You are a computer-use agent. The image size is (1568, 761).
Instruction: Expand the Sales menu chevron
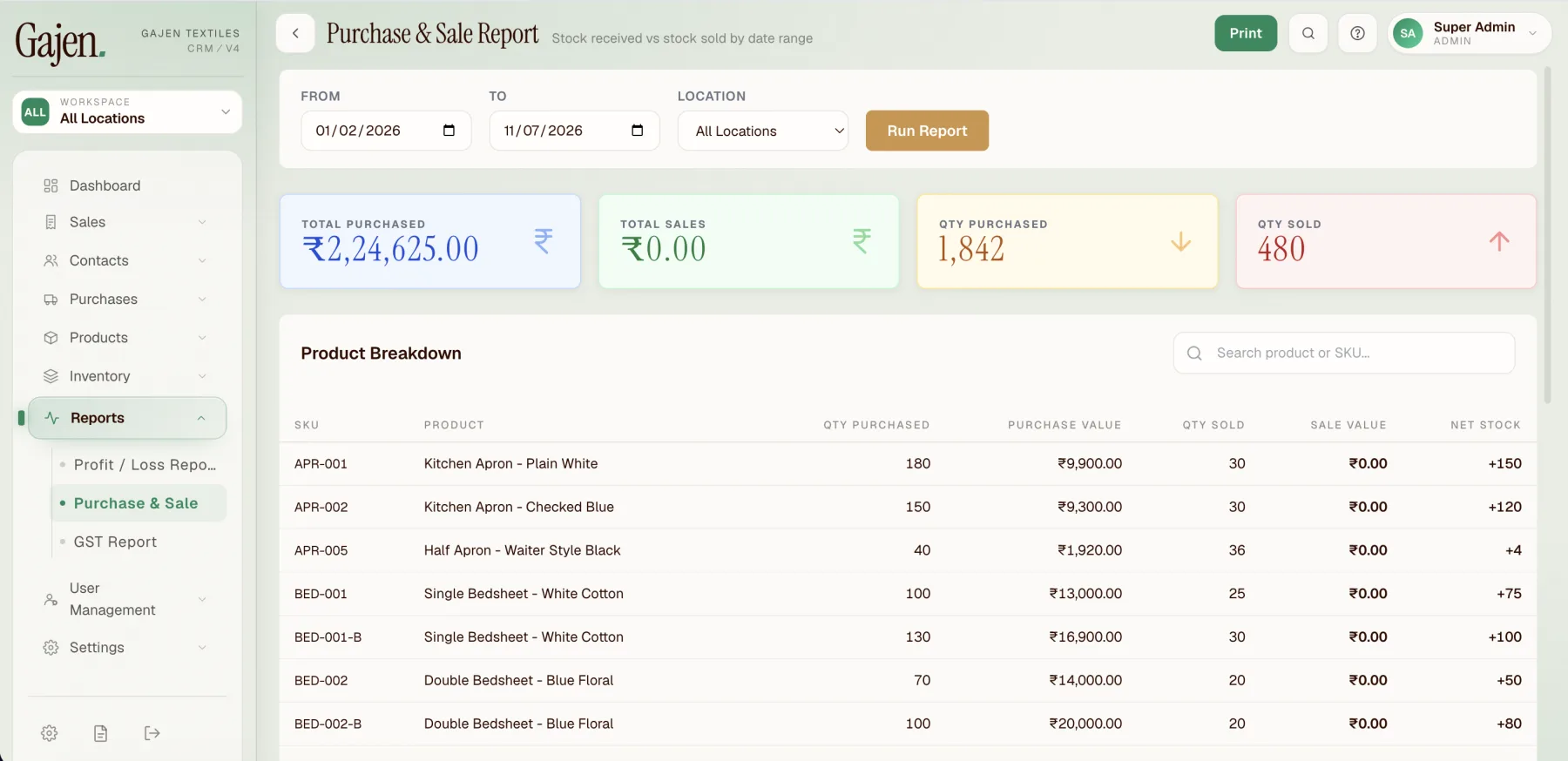202,222
